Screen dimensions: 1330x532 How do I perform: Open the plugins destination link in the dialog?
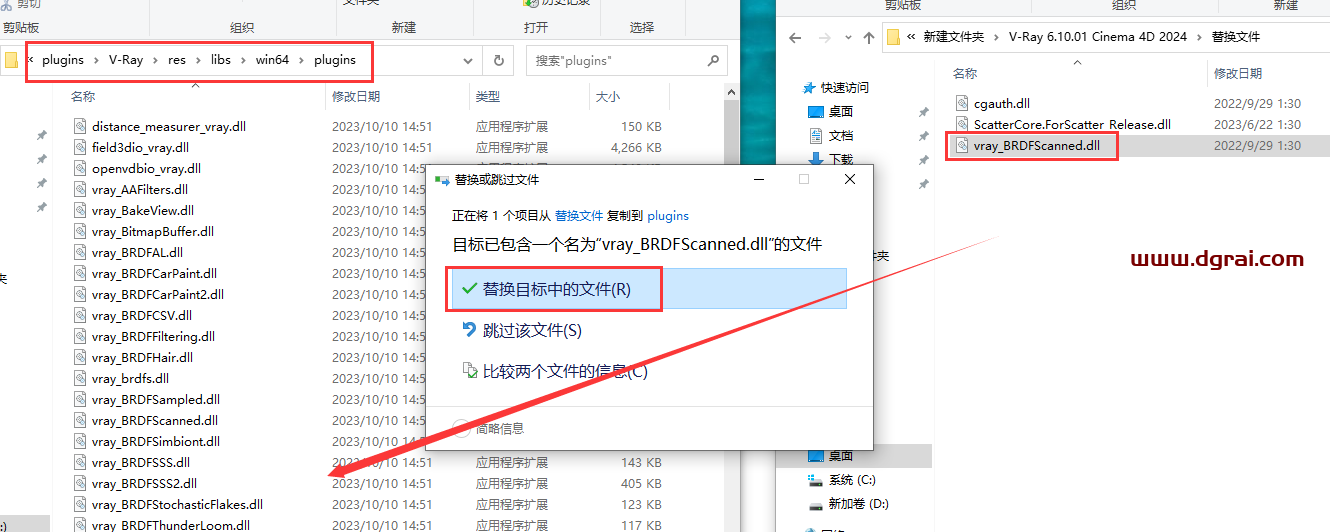point(668,215)
